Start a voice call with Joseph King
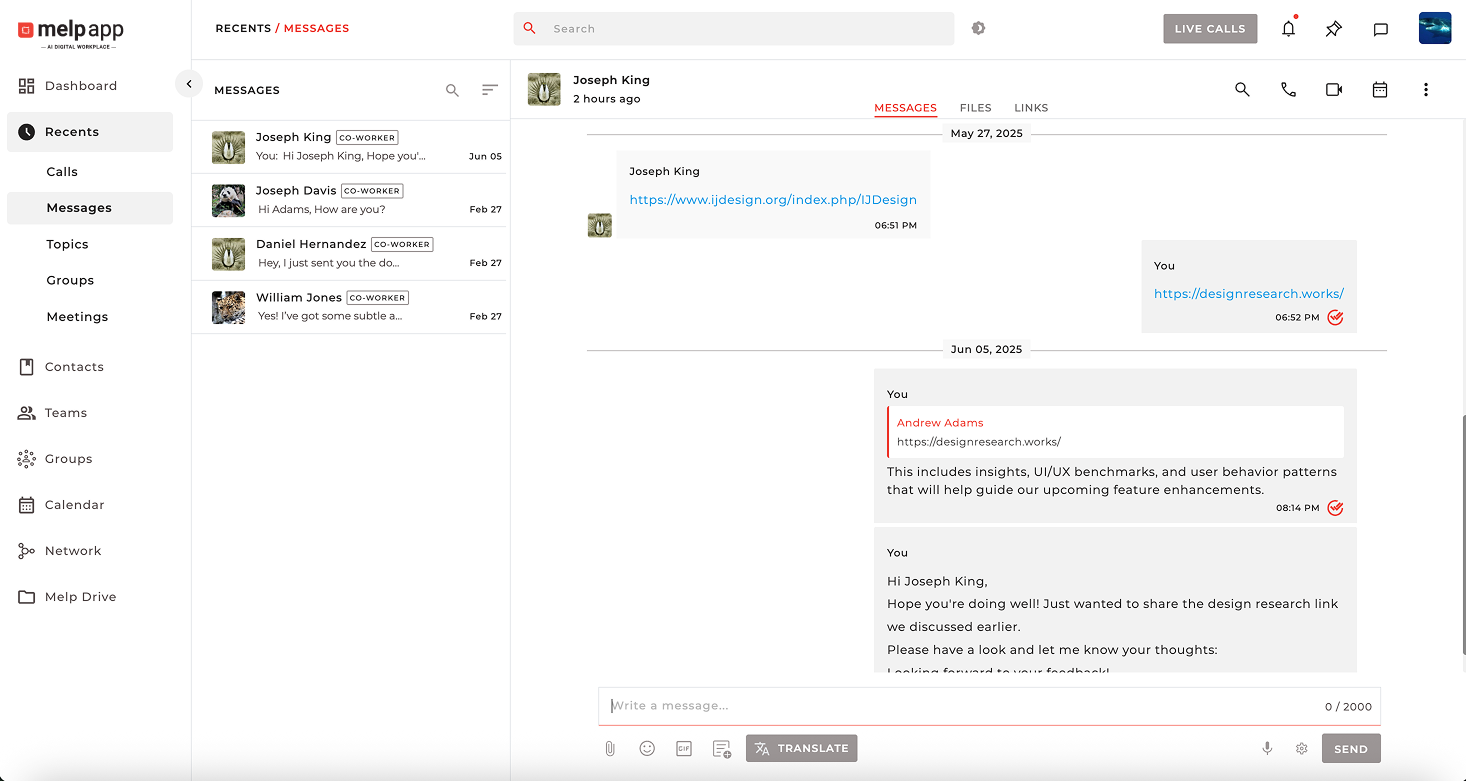Image resolution: width=1466 pixels, height=781 pixels. 1288,90
